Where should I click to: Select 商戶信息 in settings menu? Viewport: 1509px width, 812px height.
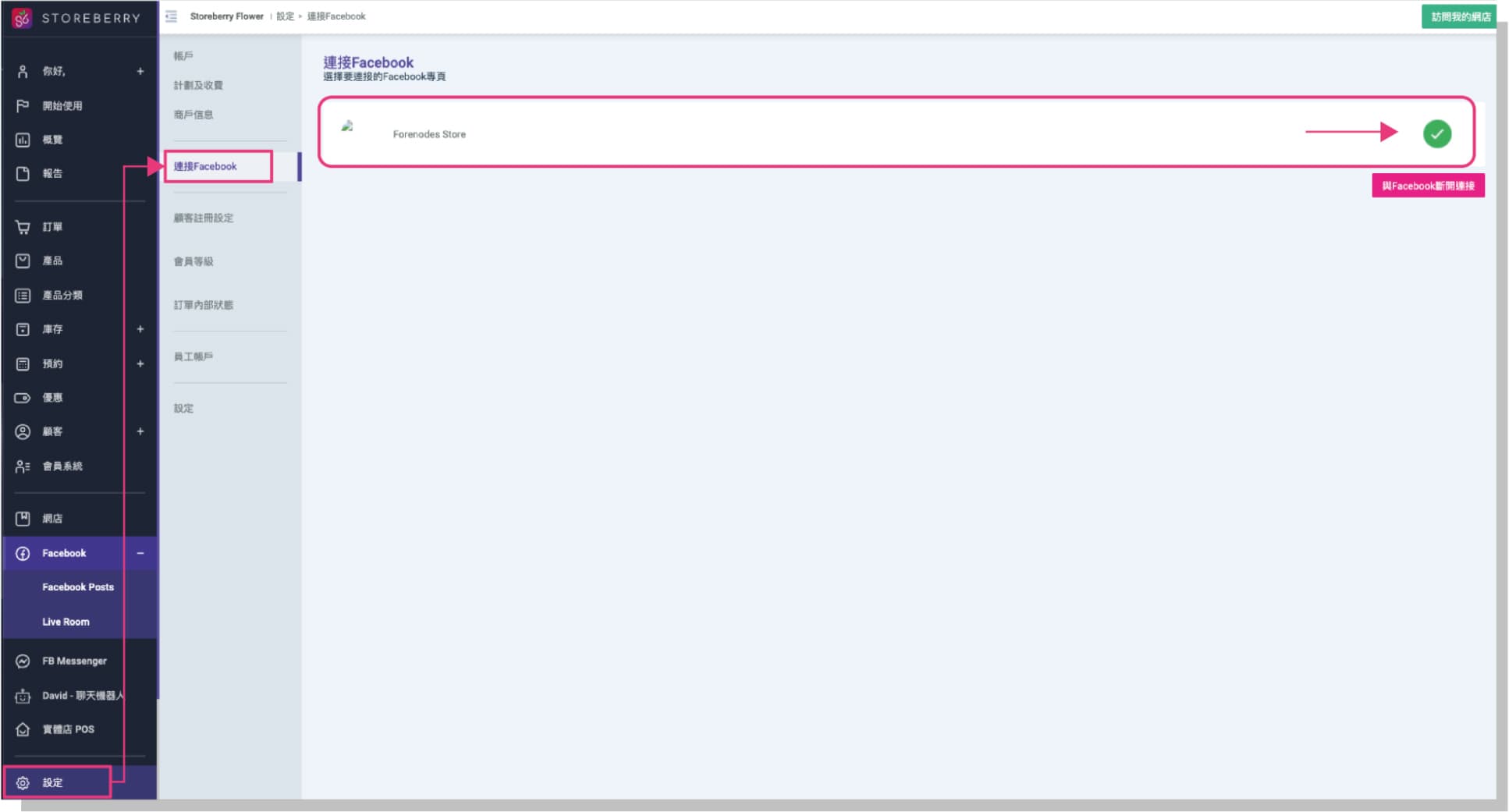(x=194, y=115)
